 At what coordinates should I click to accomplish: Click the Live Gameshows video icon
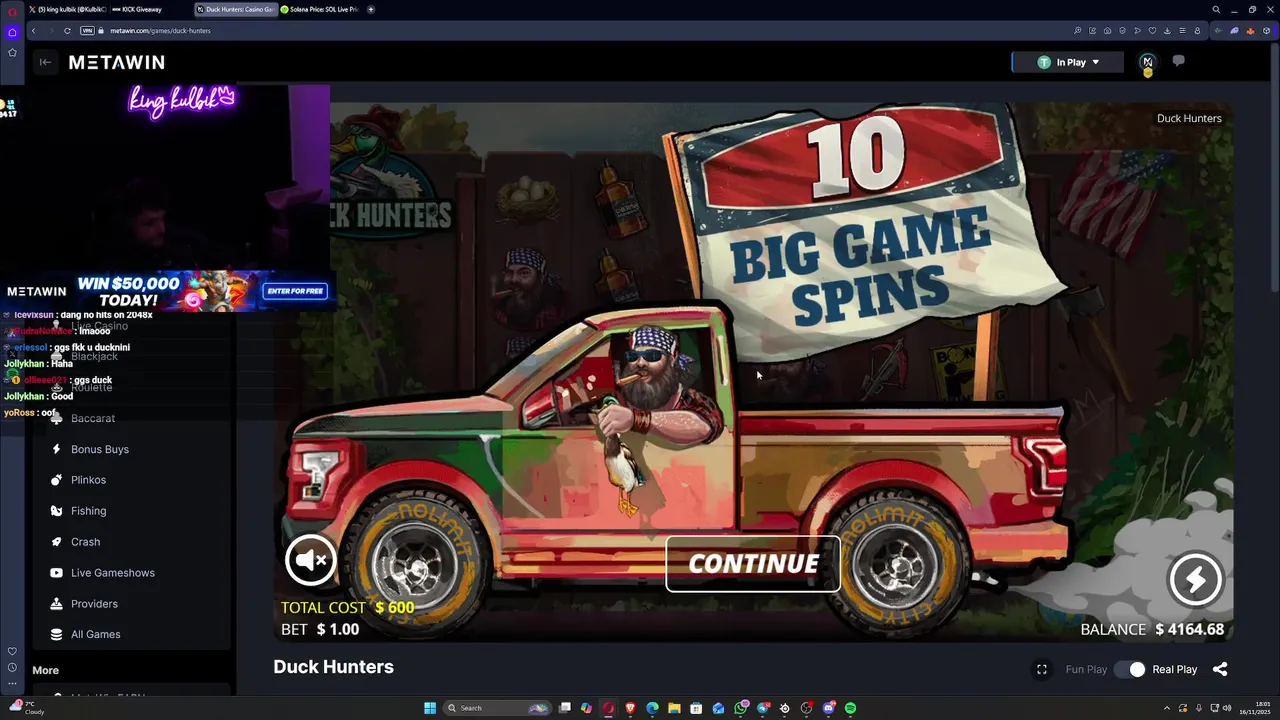pyautogui.click(x=56, y=573)
